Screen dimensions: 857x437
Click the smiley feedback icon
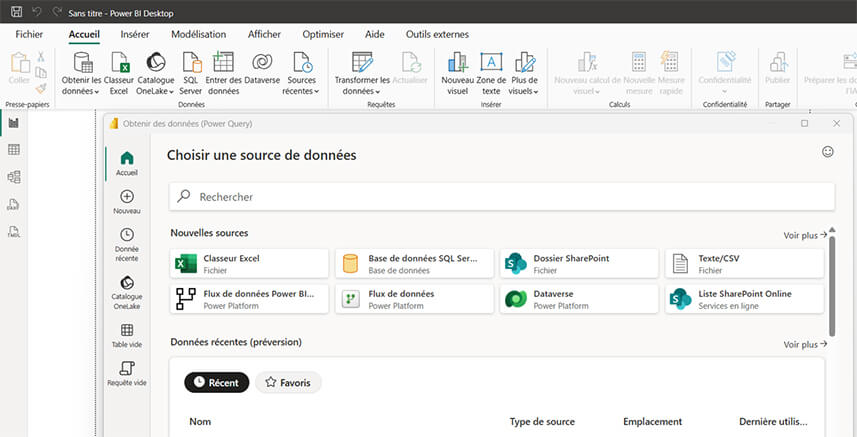pyautogui.click(x=828, y=152)
